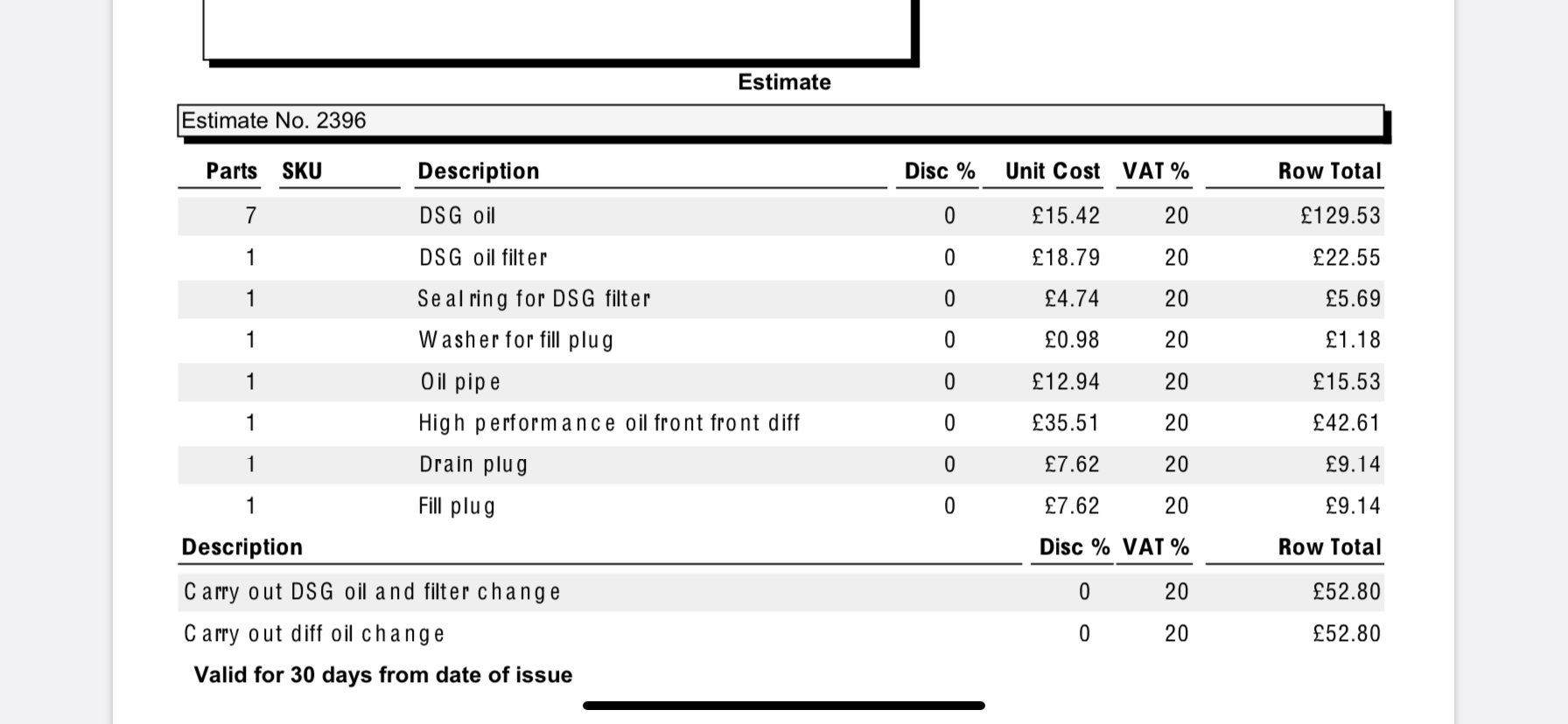Viewport: 1568px width, 724px height.
Task: Click the Seal ring for DSG filter row
Action: 534,299
